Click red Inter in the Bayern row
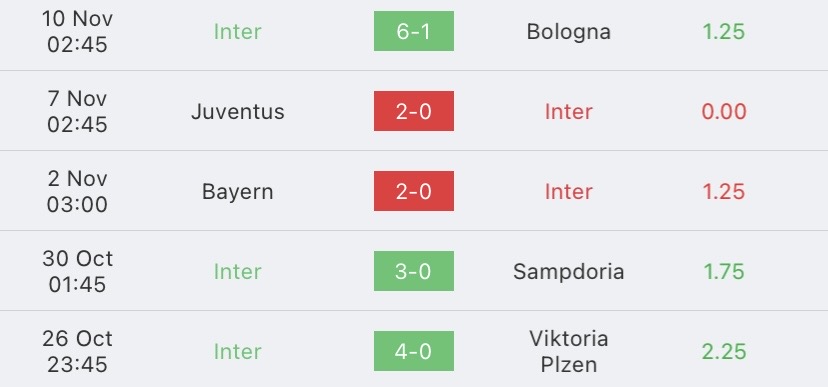Screen dimensions: 828x387 [x=568, y=192]
